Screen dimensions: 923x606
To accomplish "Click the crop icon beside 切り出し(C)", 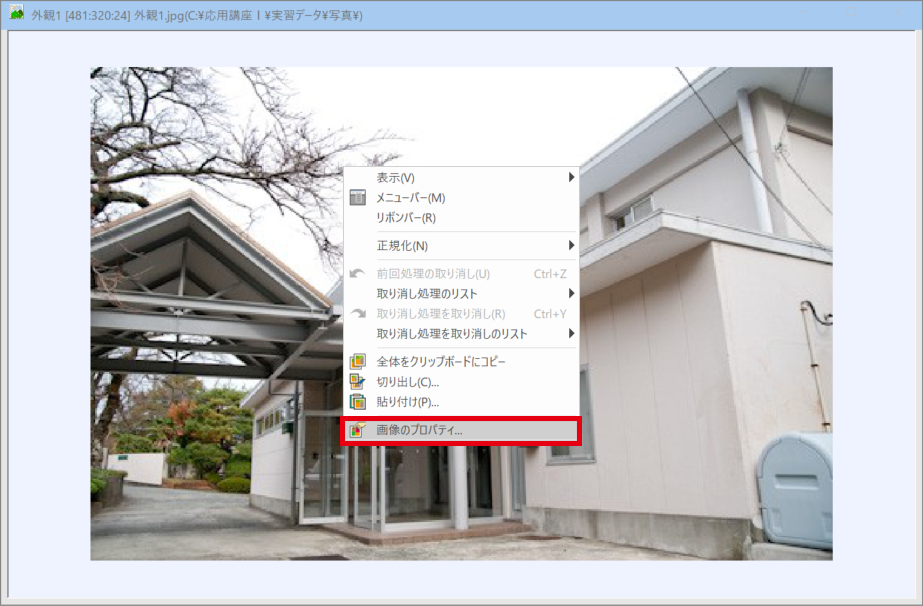I will coord(357,382).
